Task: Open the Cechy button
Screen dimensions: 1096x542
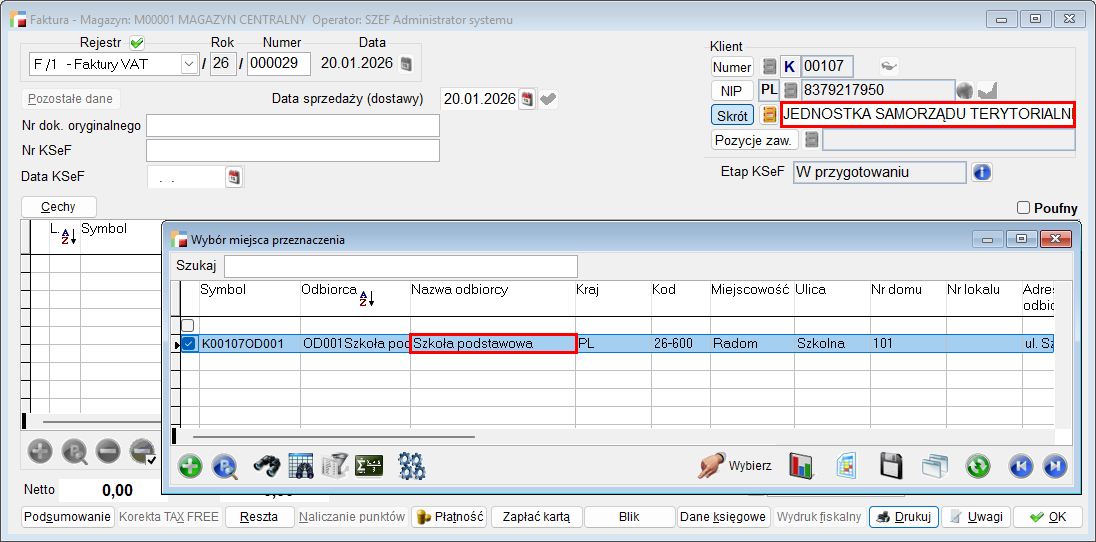Action: tap(58, 206)
